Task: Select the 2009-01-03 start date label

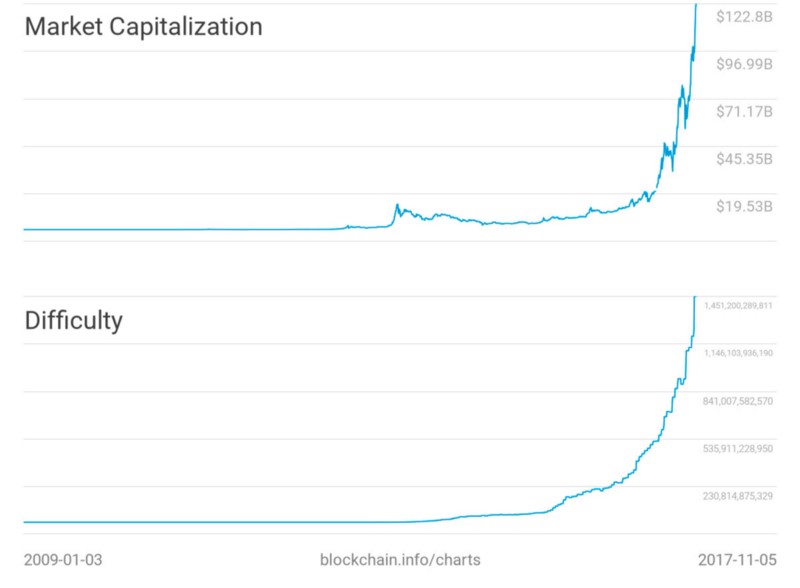Action: click(x=62, y=559)
